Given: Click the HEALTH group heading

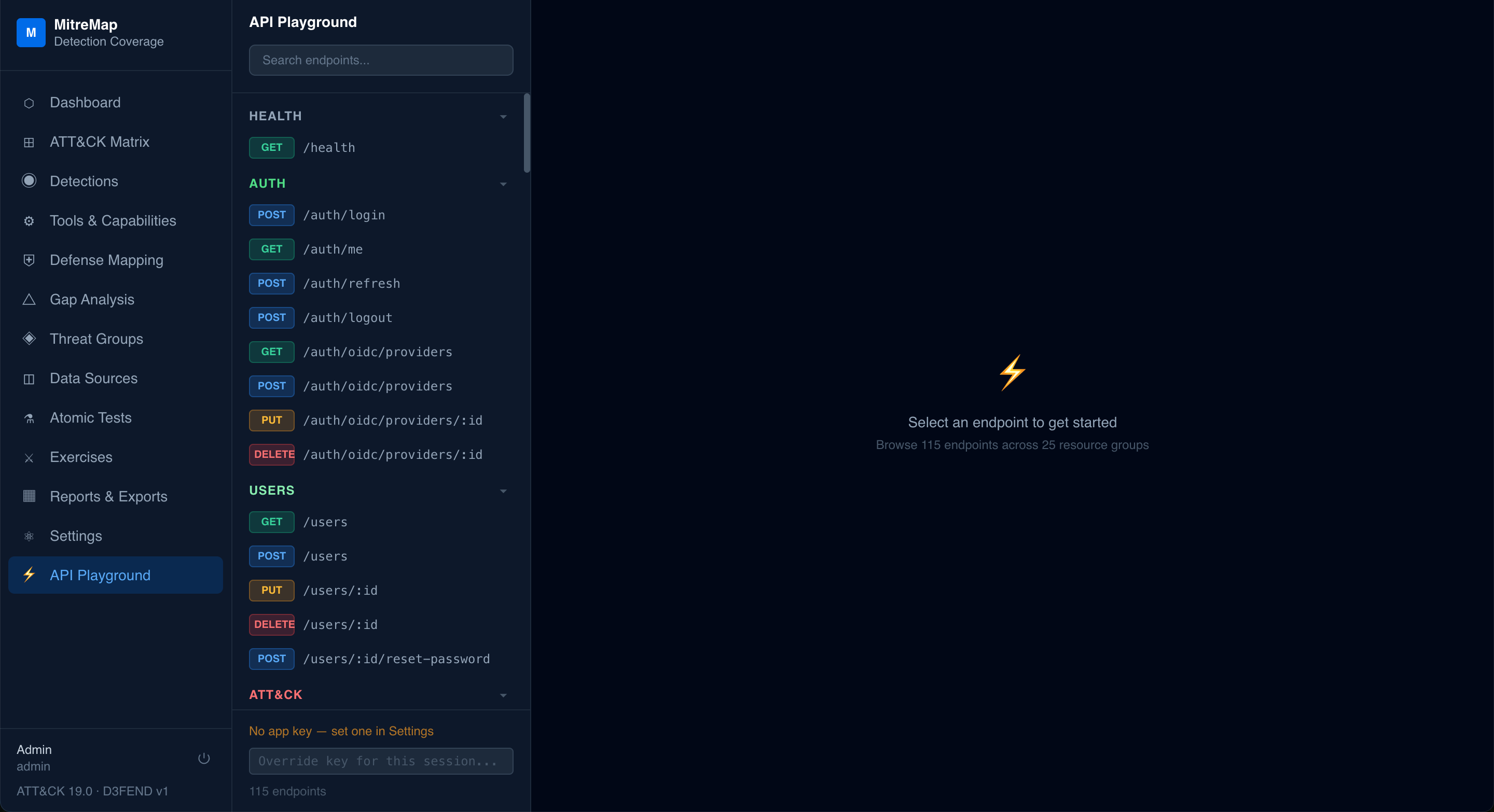Looking at the screenshot, I should click(275, 116).
